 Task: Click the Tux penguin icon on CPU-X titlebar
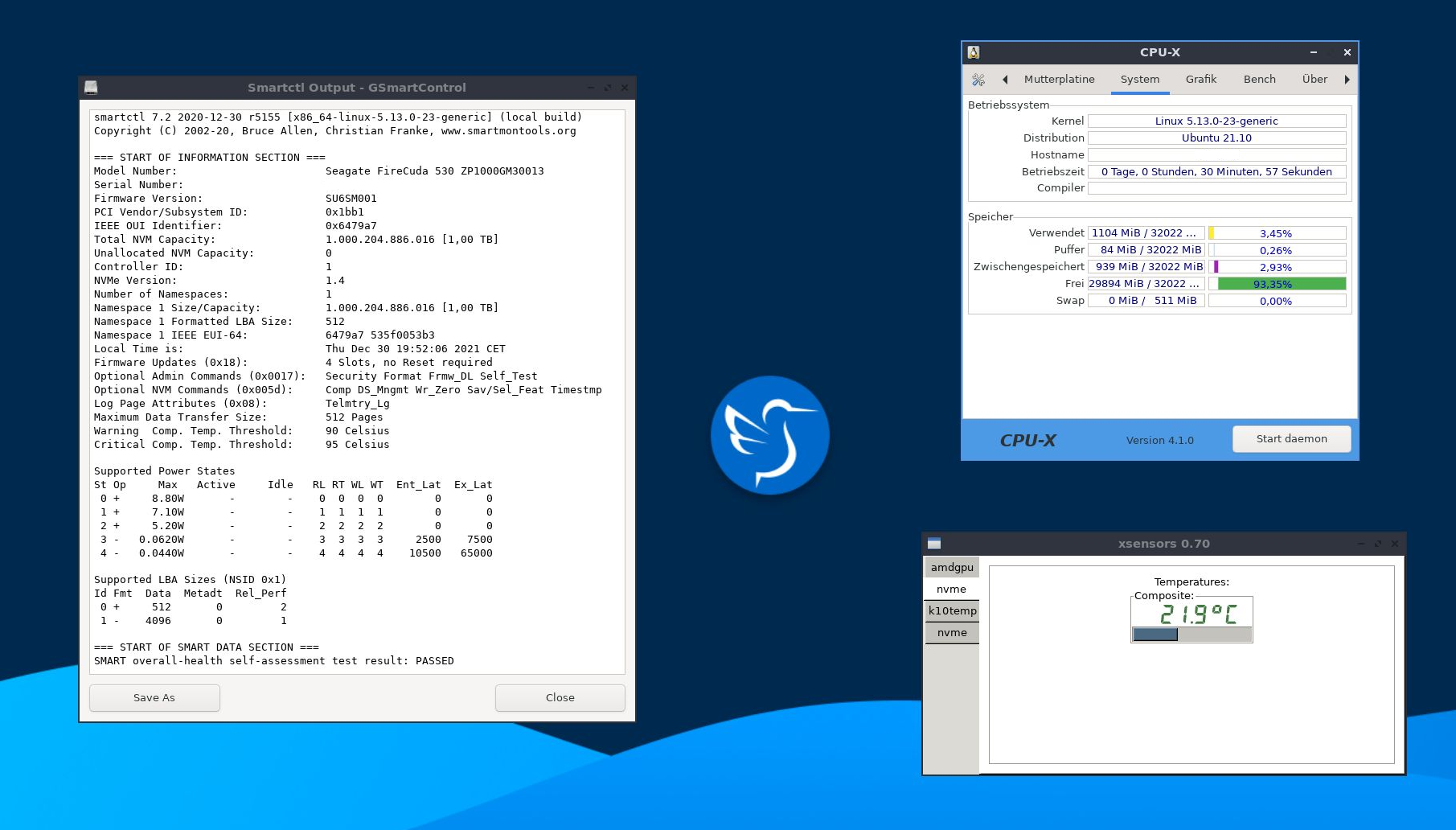[974, 51]
